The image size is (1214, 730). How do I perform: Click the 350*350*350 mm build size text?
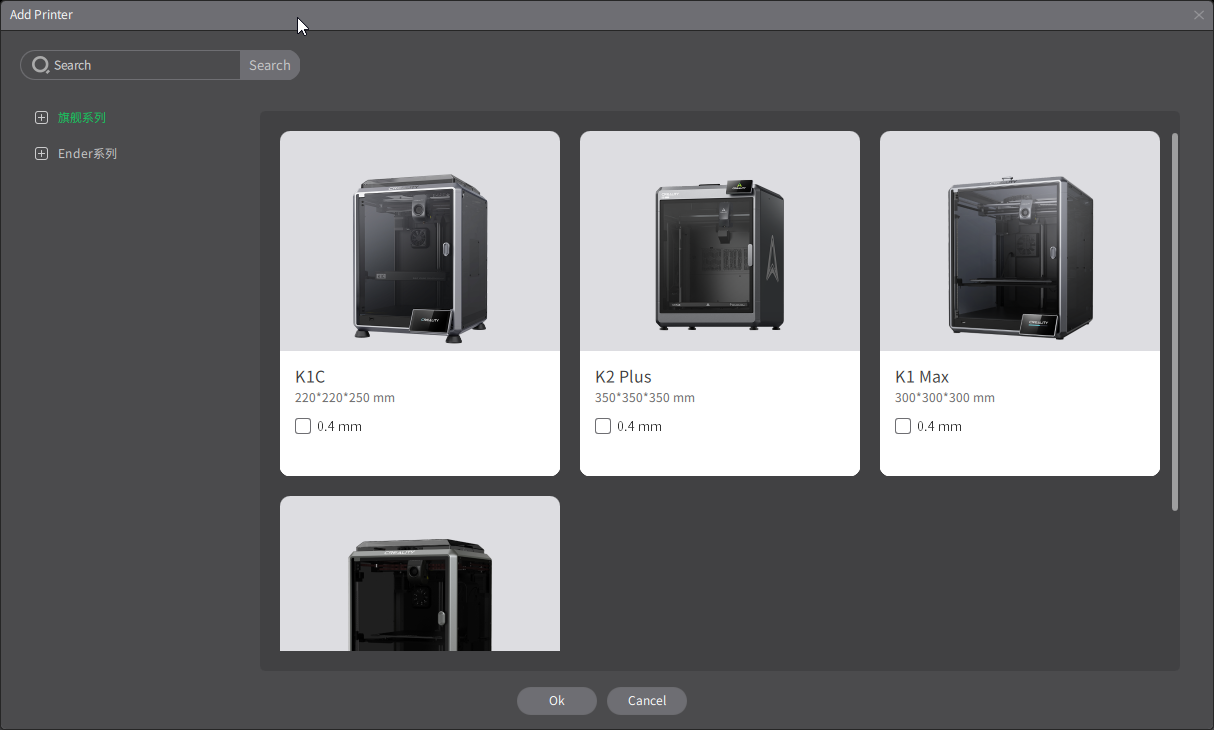(x=645, y=398)
